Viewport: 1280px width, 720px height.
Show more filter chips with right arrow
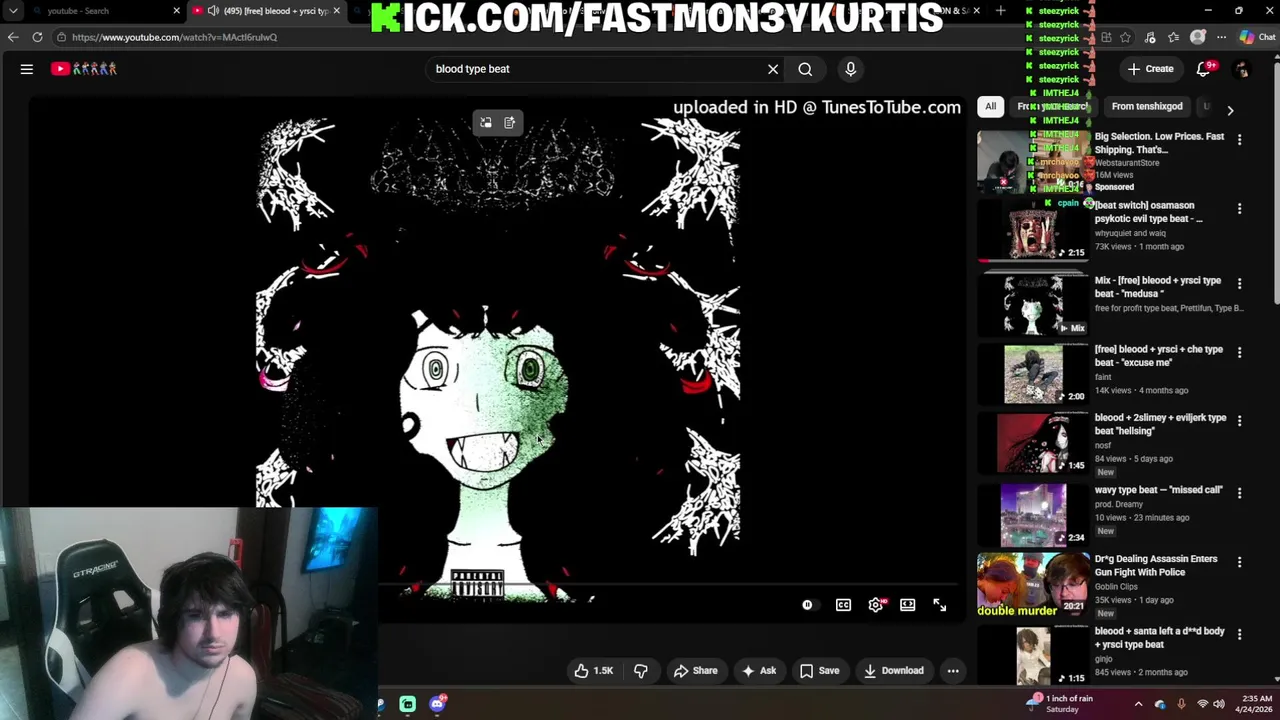click(x=1230, y=110)
